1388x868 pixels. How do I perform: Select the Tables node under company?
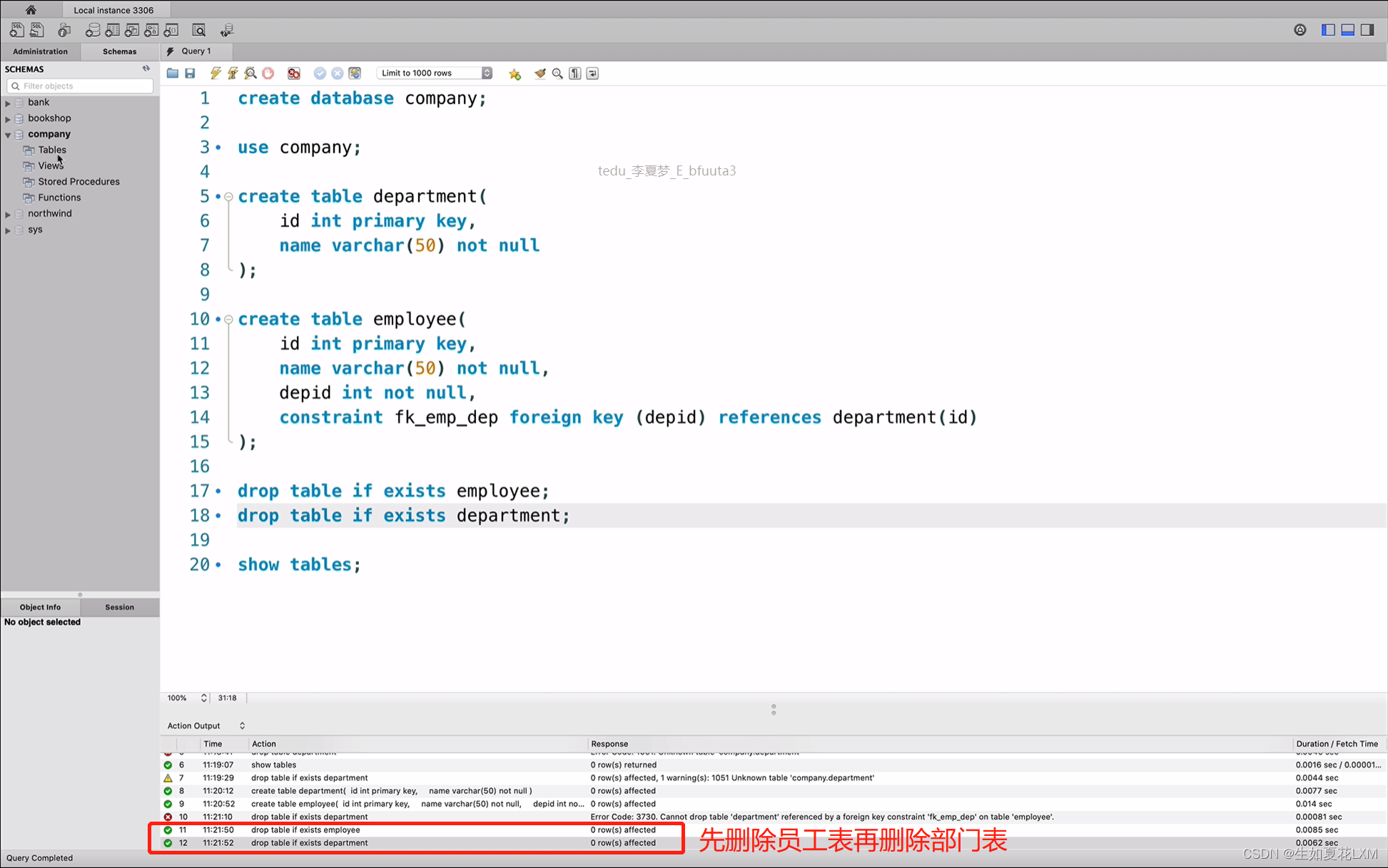(52, 150)
